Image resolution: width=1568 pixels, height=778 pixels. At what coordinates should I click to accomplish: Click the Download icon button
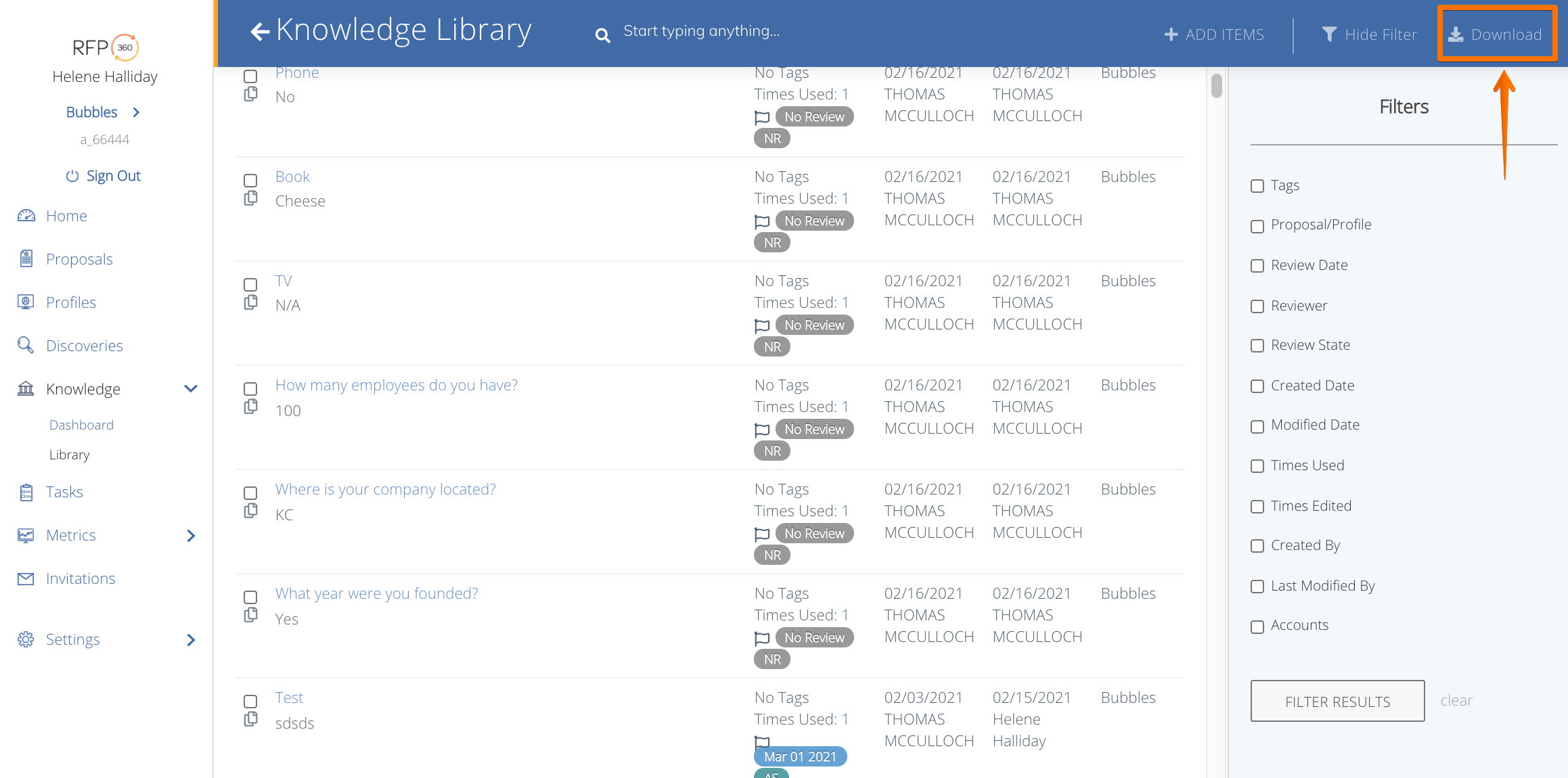(1456, 35)
